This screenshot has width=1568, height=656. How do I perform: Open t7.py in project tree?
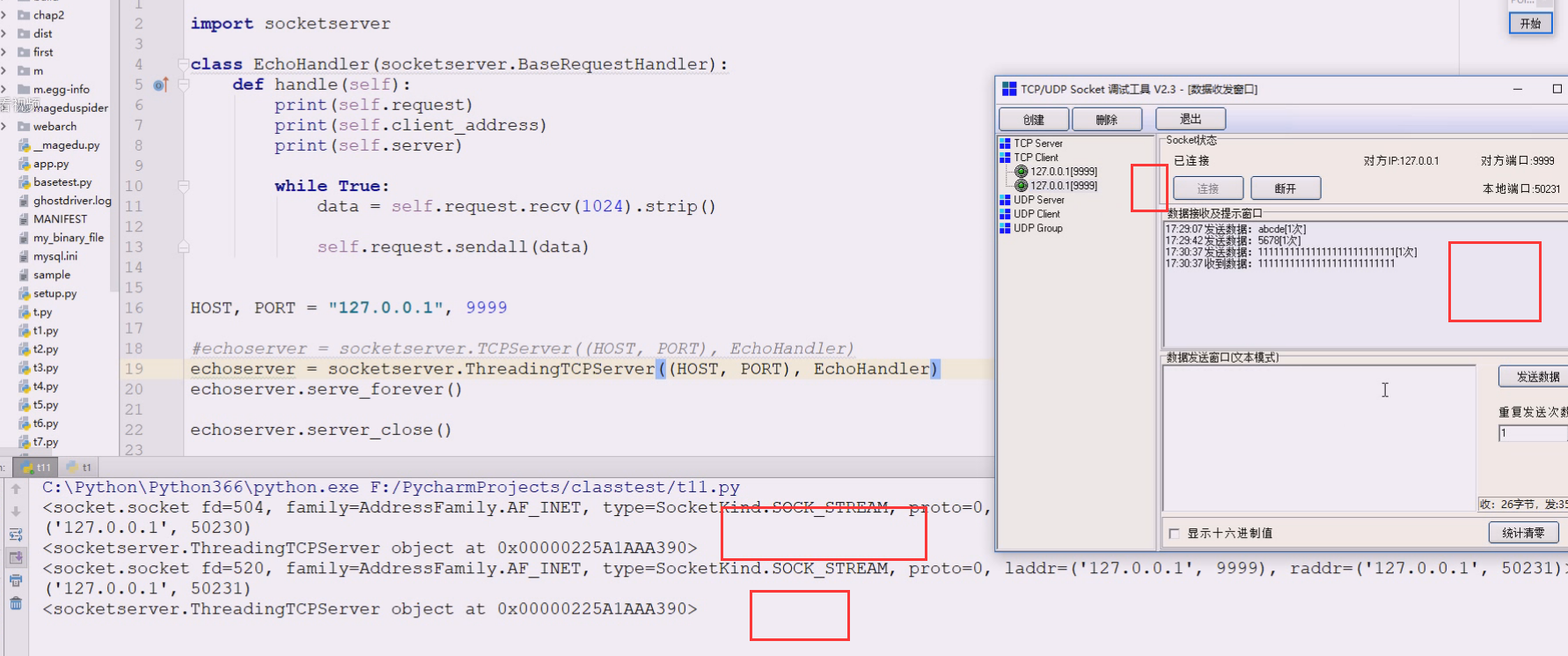tap(46, 442)
